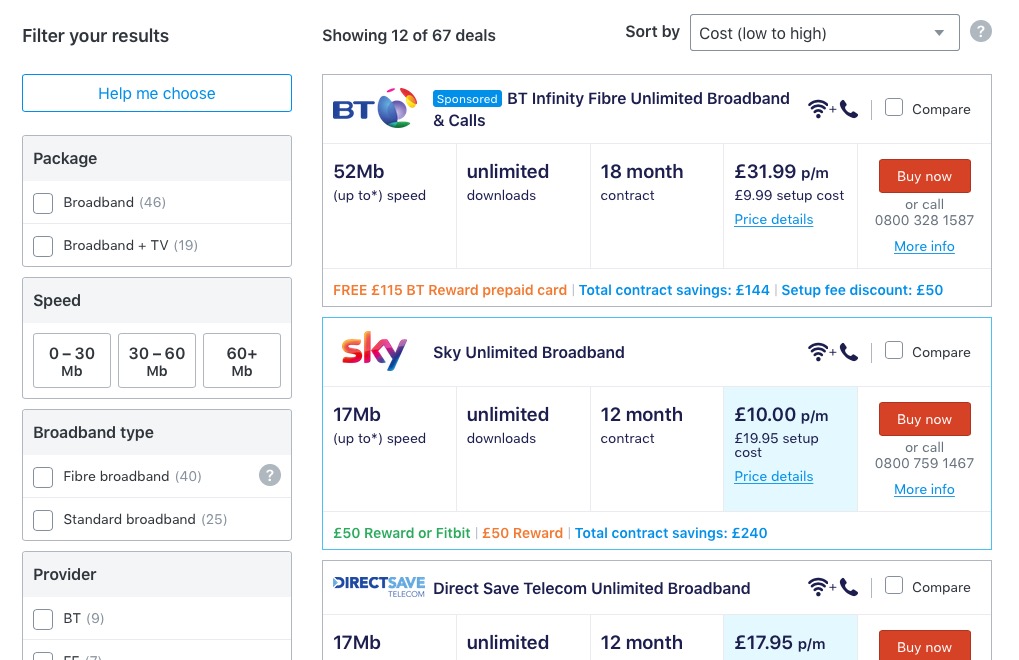Tick the Broadband + TV package checkbox
Viewport: 1019px width, 660px height.
click(x=43, y=246)
